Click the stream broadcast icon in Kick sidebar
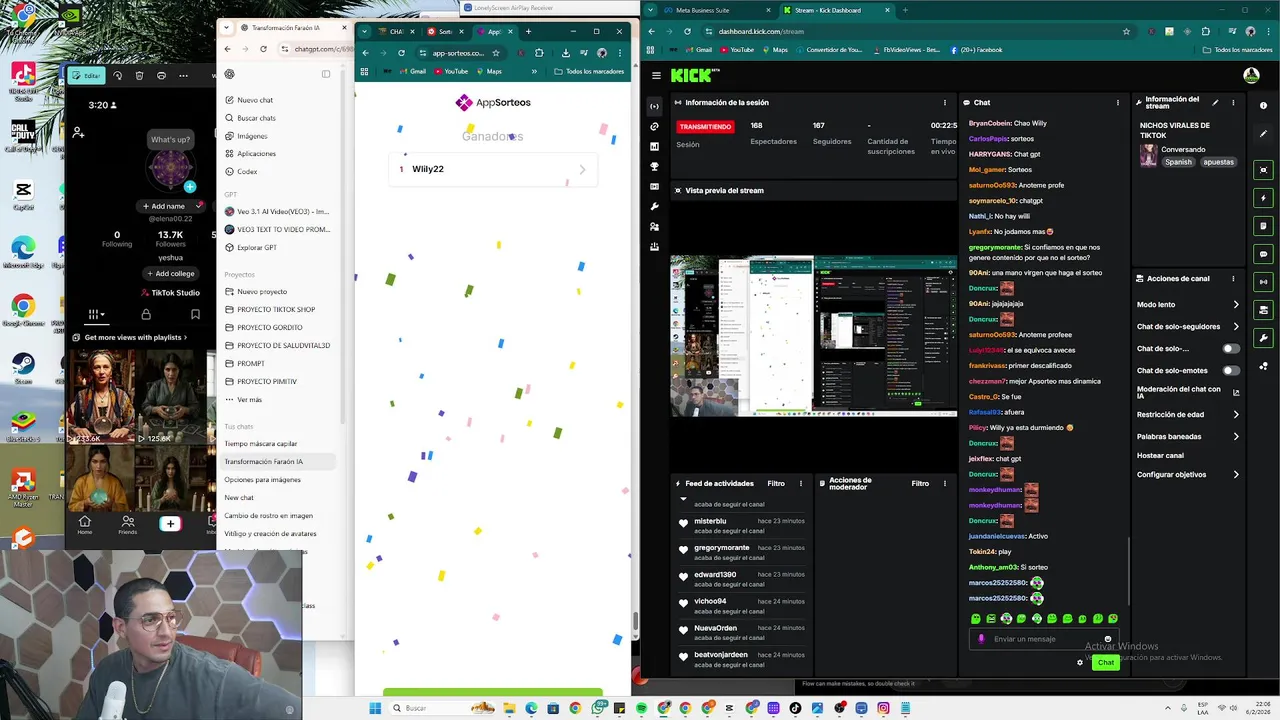Screen dimensions: 1280x720 (654, 106)
